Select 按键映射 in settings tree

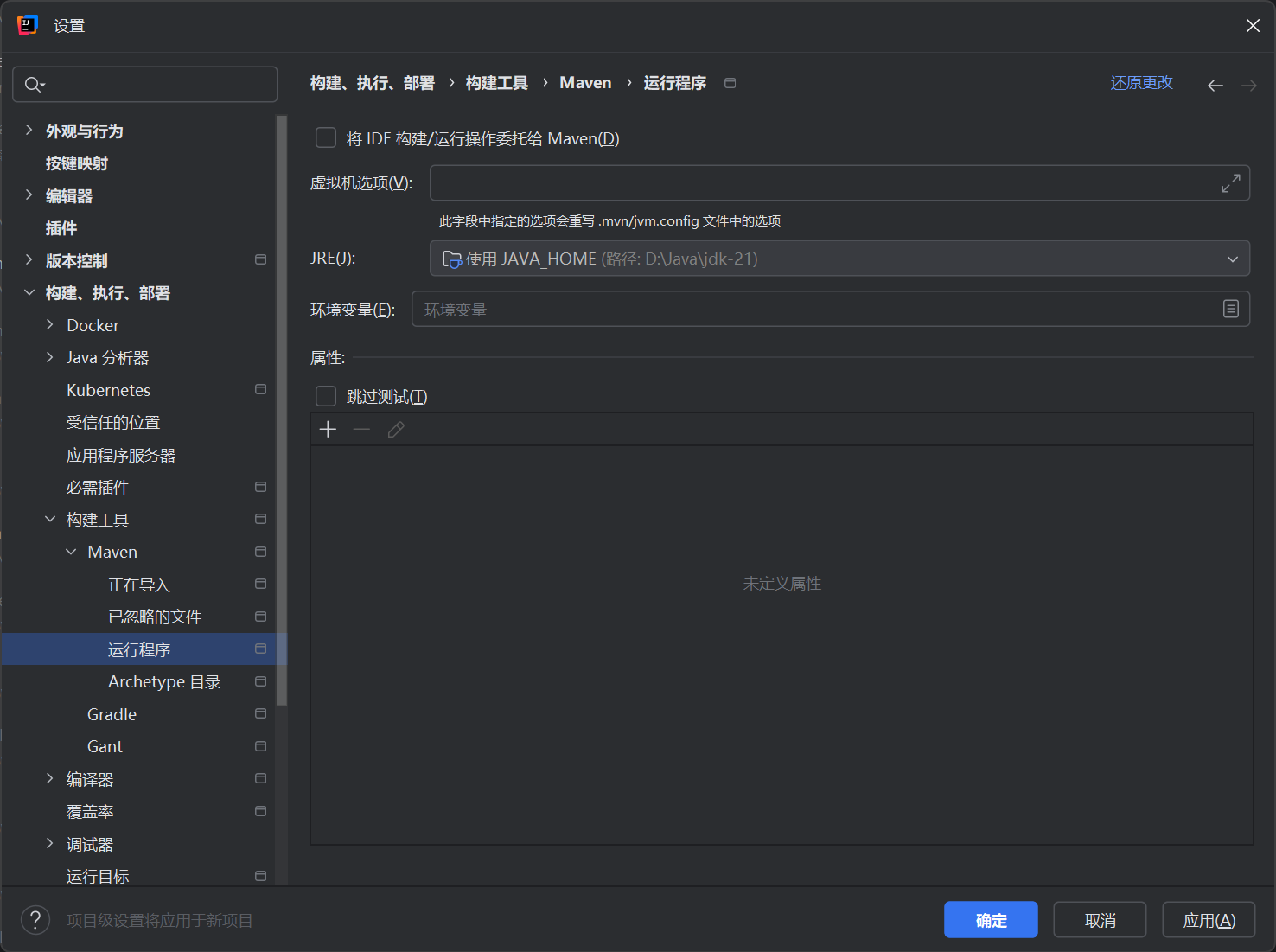77,163
